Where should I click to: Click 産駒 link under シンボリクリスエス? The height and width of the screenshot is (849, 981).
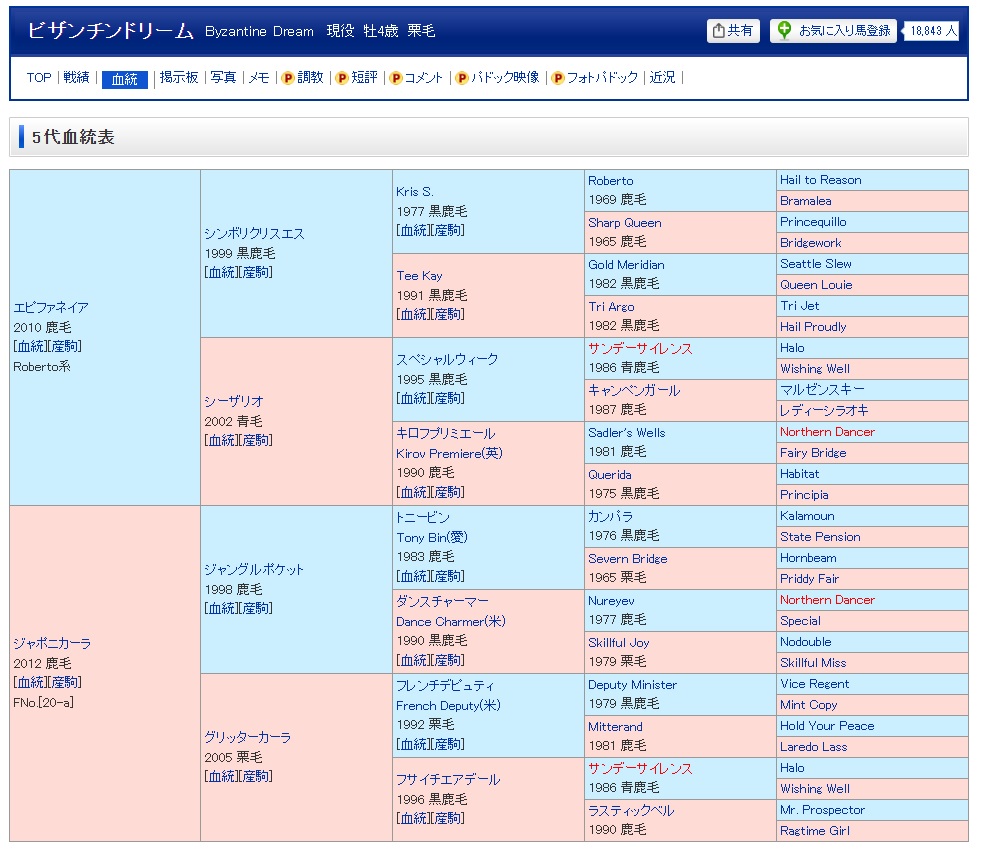[x=256, y=272]
